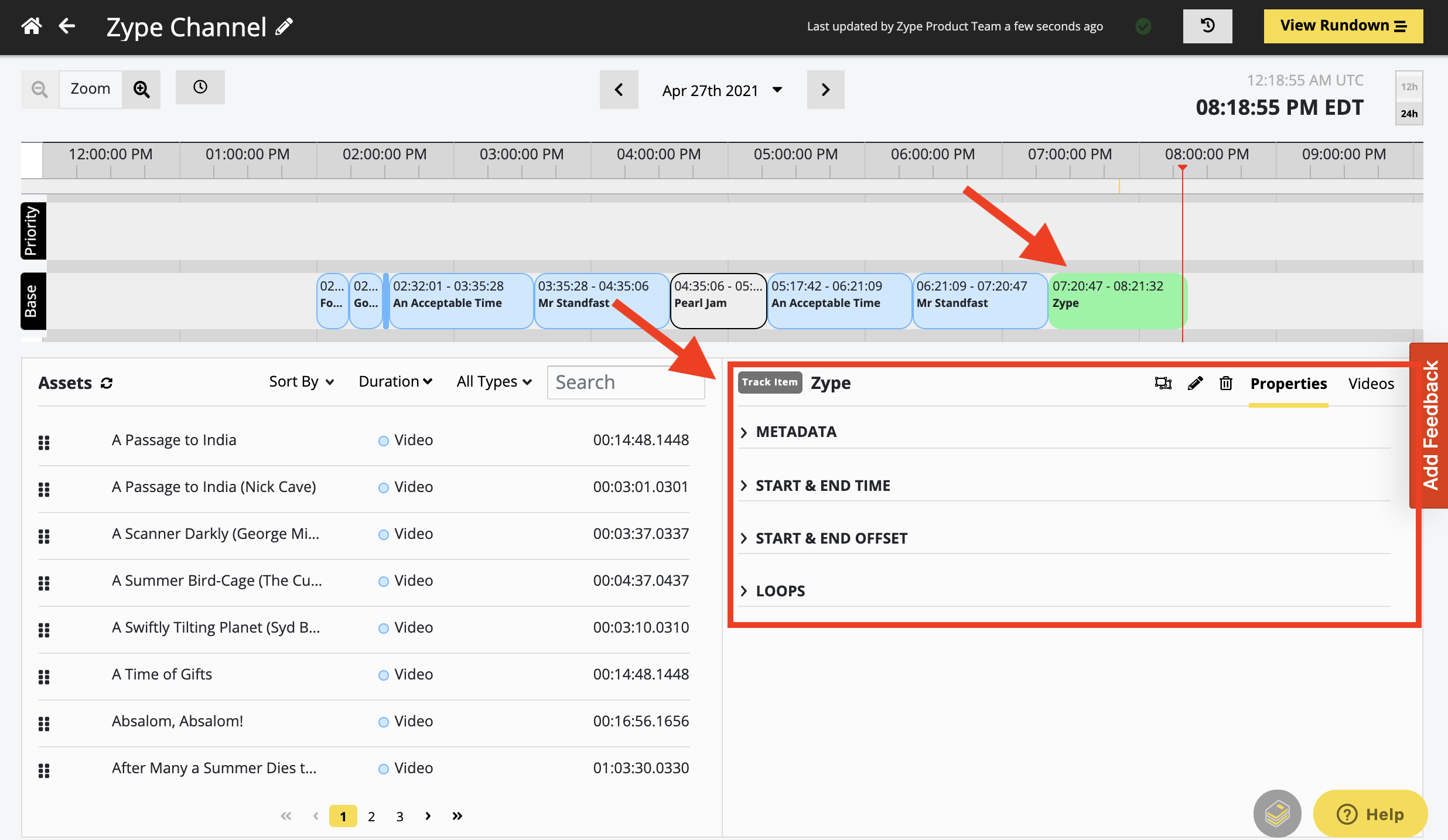Go to assets page 2
Viewport: 1448px width, 840px height.
(x=371, y=816)
